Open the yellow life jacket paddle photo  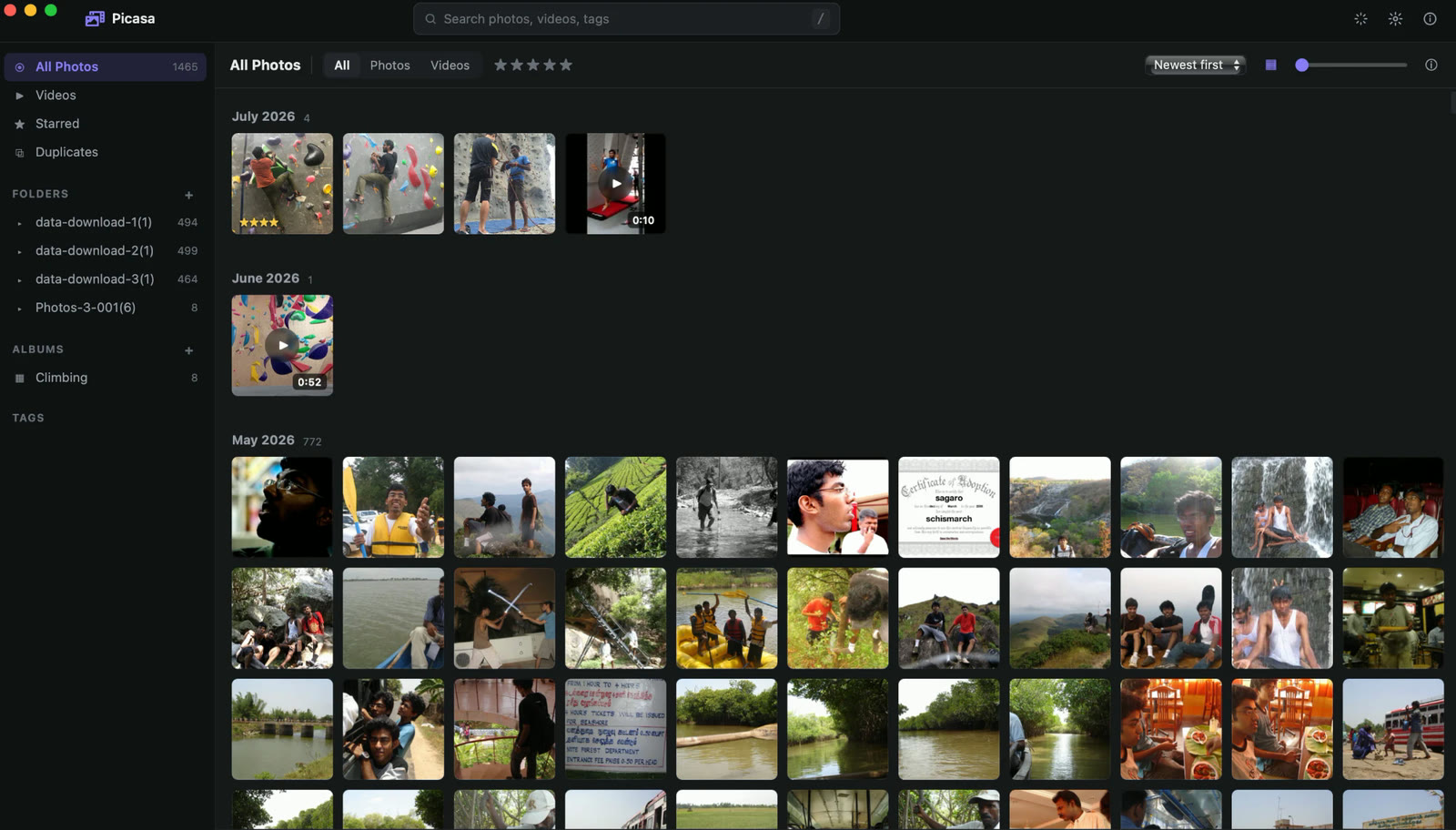pos(393,507)
